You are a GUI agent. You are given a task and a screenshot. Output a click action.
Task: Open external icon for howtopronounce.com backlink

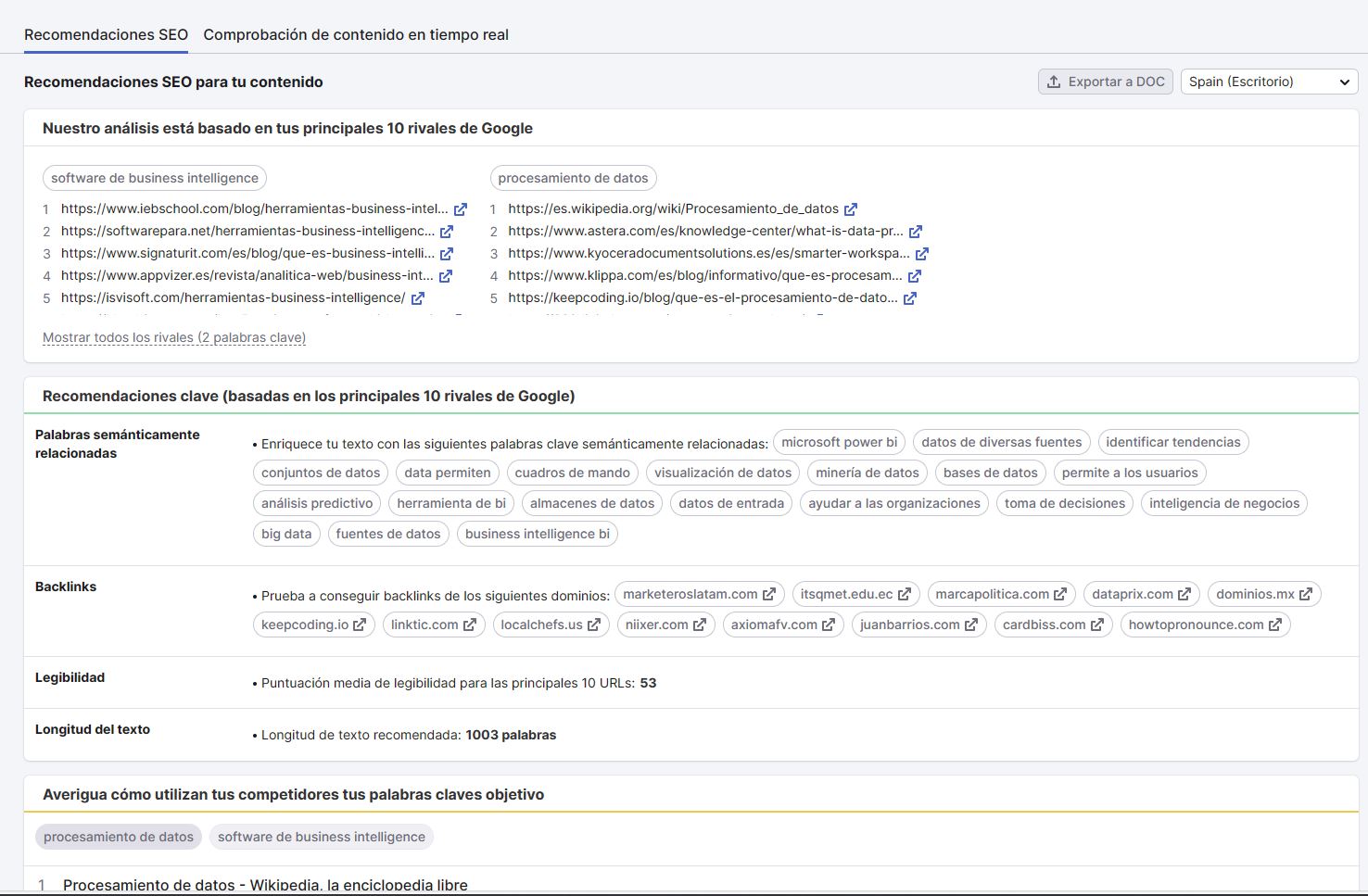[1275, 625]
